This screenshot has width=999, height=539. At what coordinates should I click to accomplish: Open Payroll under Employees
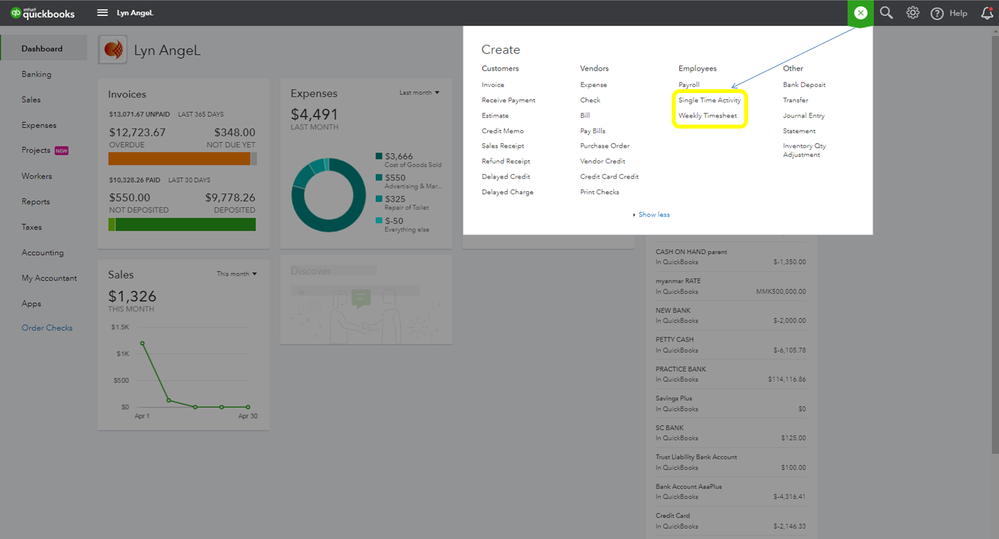(689, 85)
